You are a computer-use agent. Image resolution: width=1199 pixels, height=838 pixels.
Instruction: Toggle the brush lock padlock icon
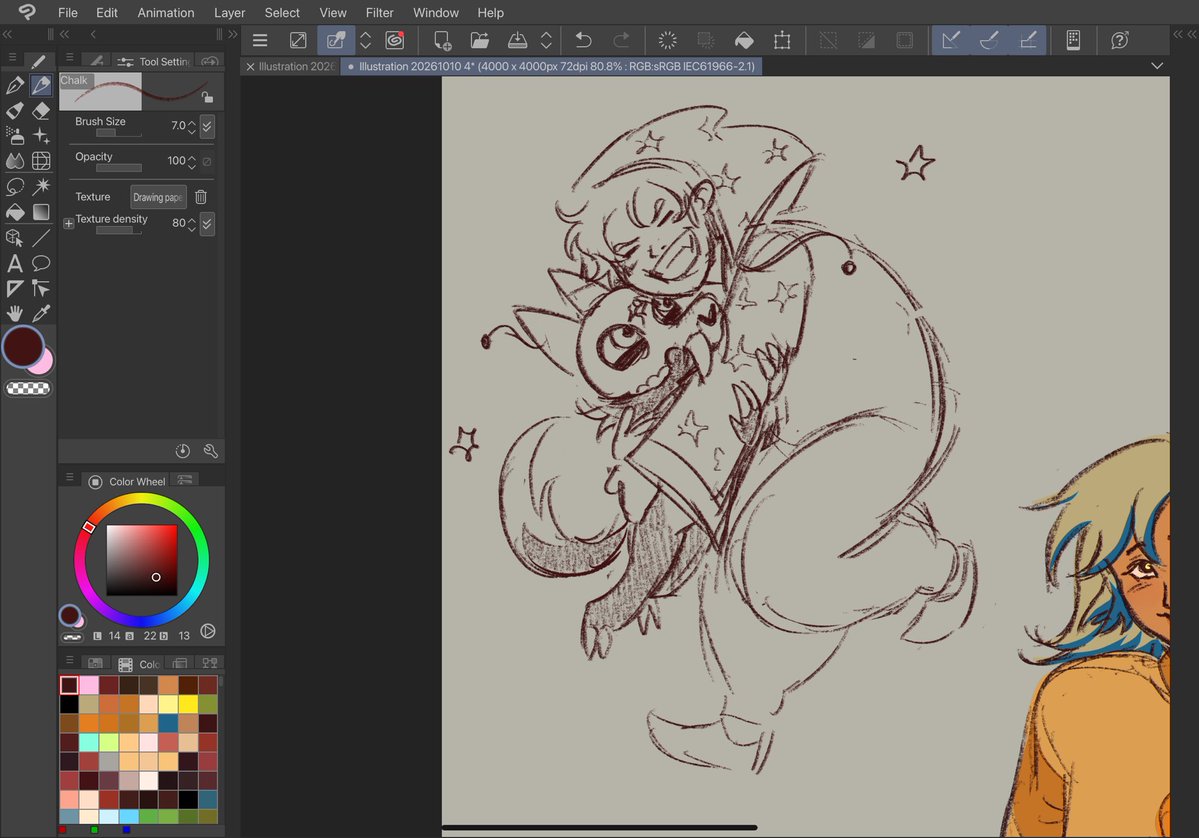pos(207,97)
